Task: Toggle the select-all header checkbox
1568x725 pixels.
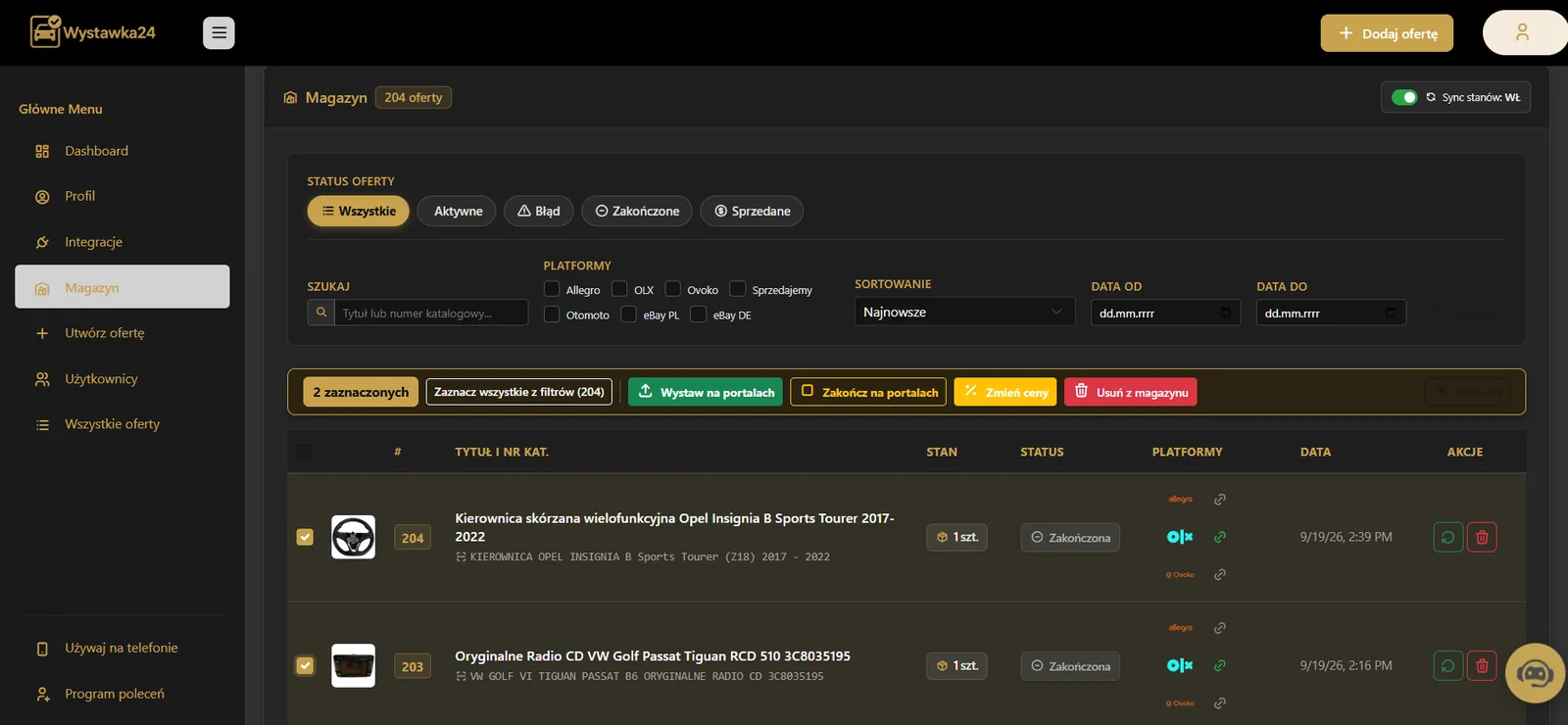Action: click(304, 452)
